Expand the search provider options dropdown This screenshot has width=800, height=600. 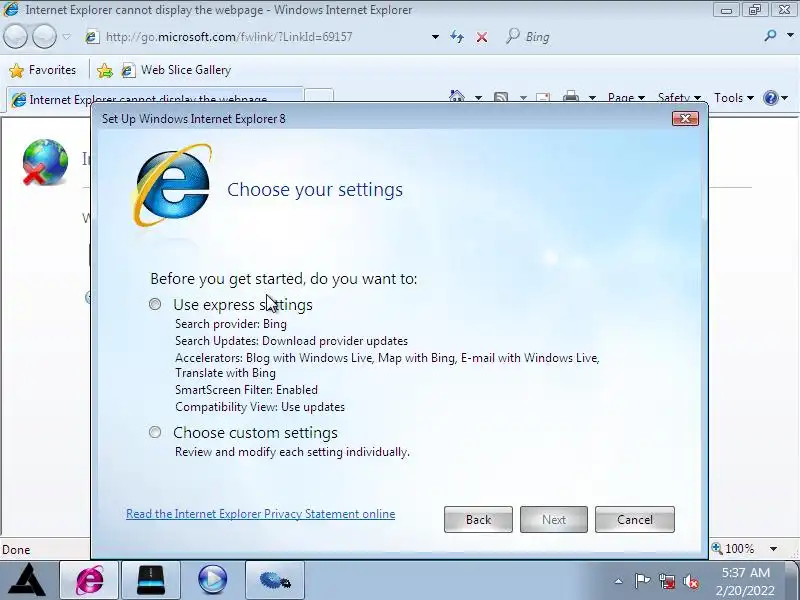pyautogui.click(x=790, y=36)
